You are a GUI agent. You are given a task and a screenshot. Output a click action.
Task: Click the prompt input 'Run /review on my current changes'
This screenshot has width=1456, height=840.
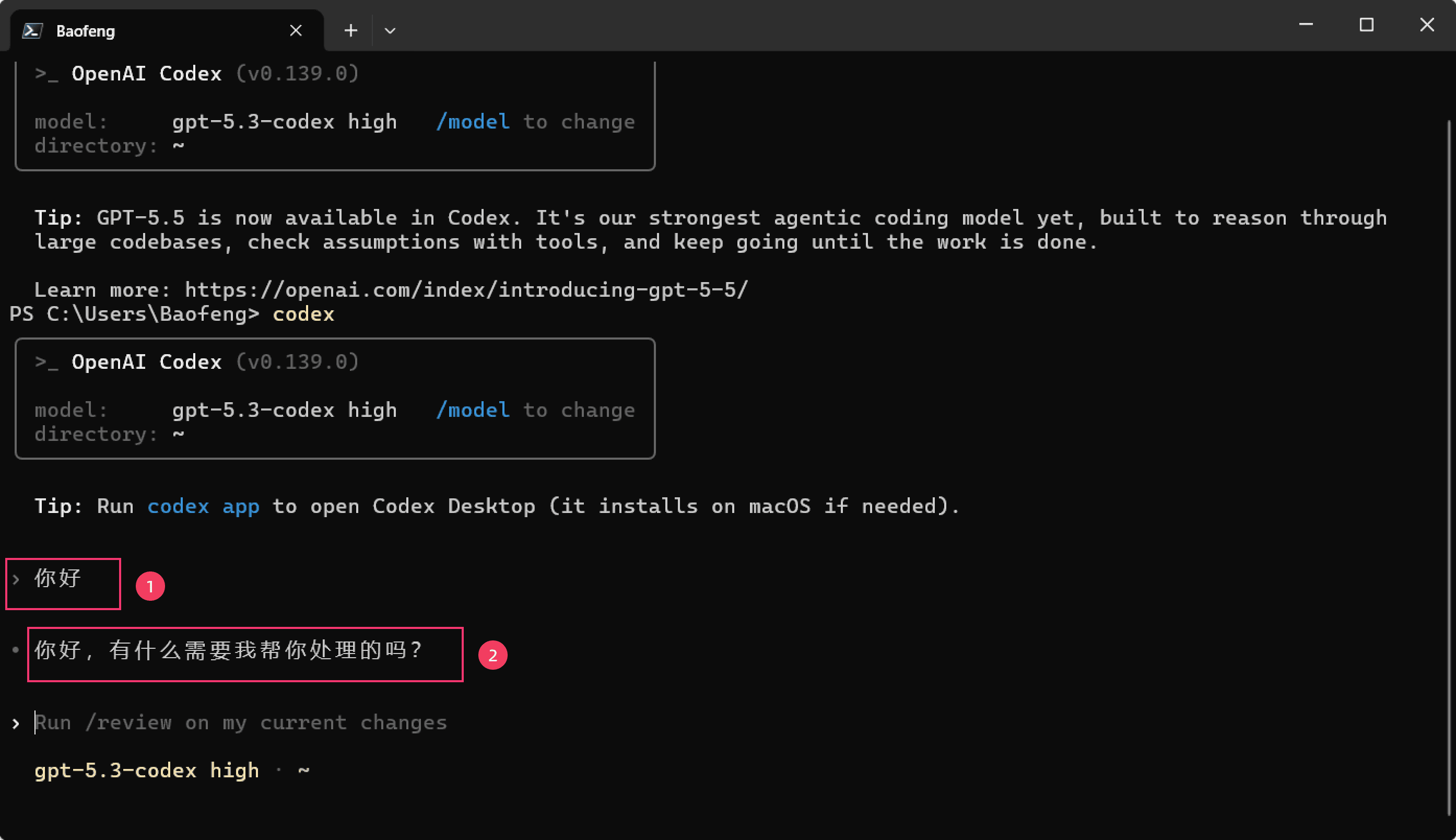coord(241,722)
